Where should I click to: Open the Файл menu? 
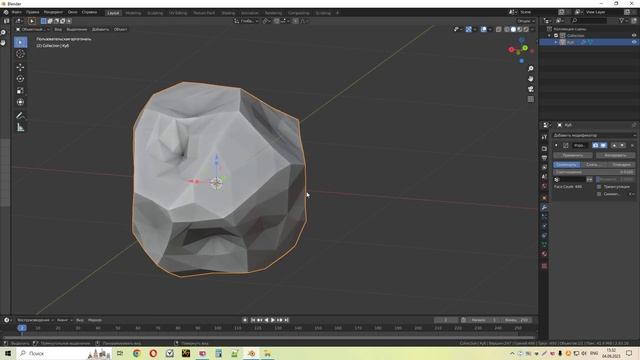16,12
